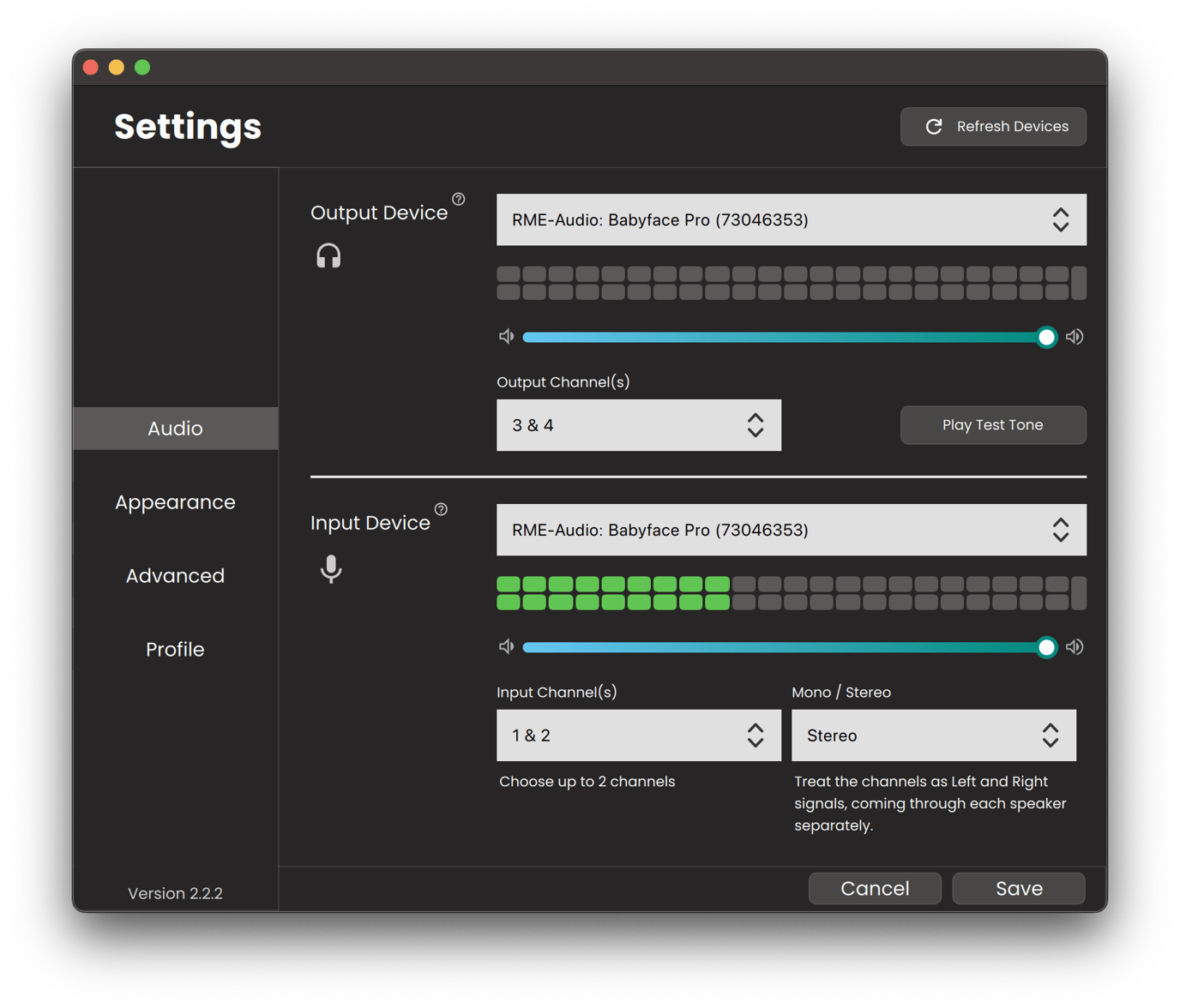Open the output device list showing Babyface Pro
Screen dimensions: 1180x1008
(x=791, y=219)
